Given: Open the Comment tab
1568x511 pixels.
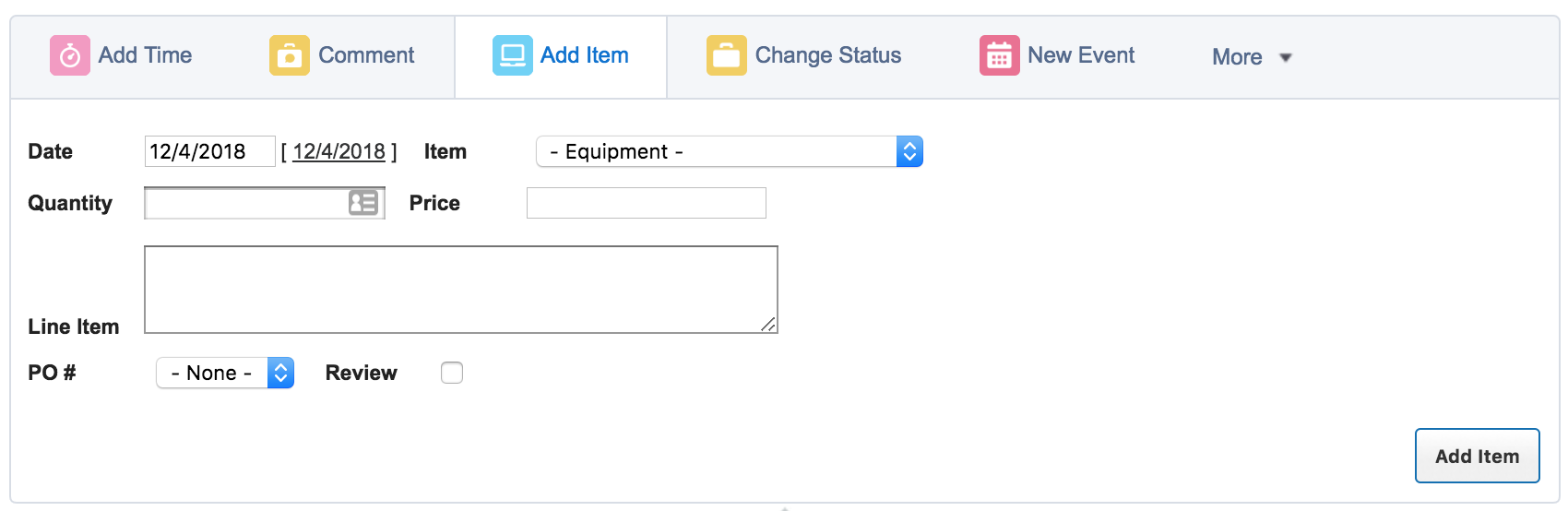Looking at the screenshot, I should [366, 55].
